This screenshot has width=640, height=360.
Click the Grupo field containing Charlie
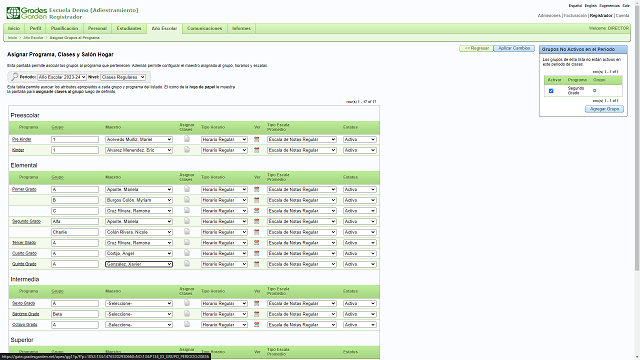click(75, 232)
